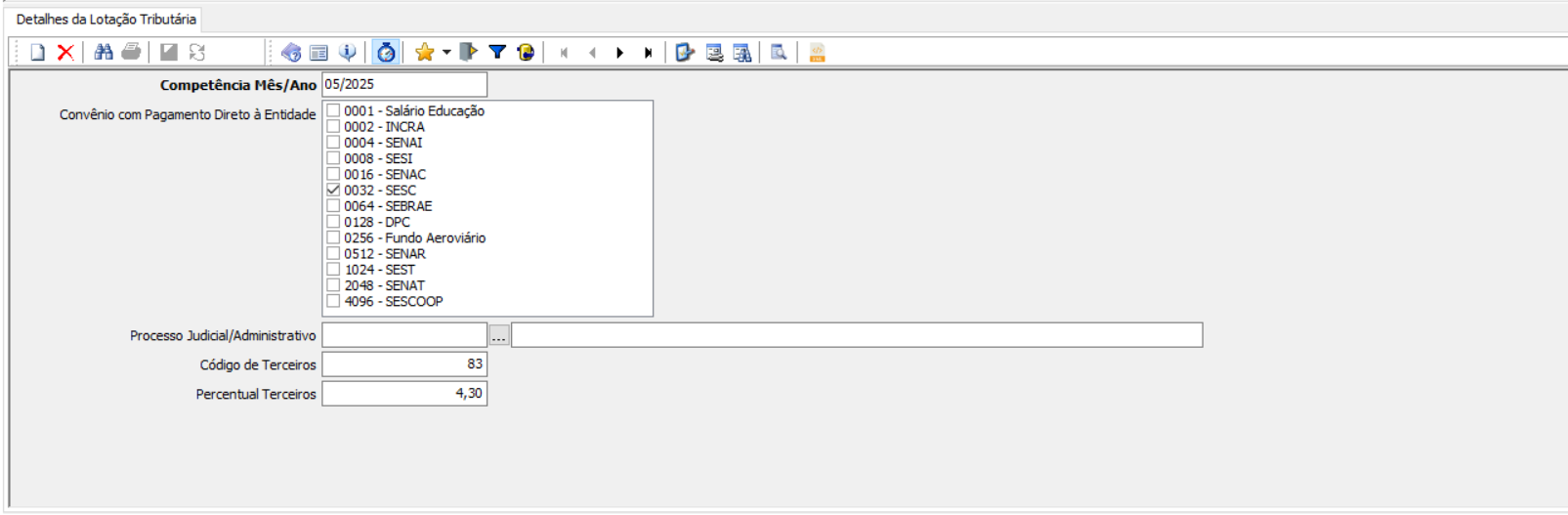Check the 0008 - SESI checkbox
The image size is (1568, 515).
pyautogui.click(x=333, y=158)
